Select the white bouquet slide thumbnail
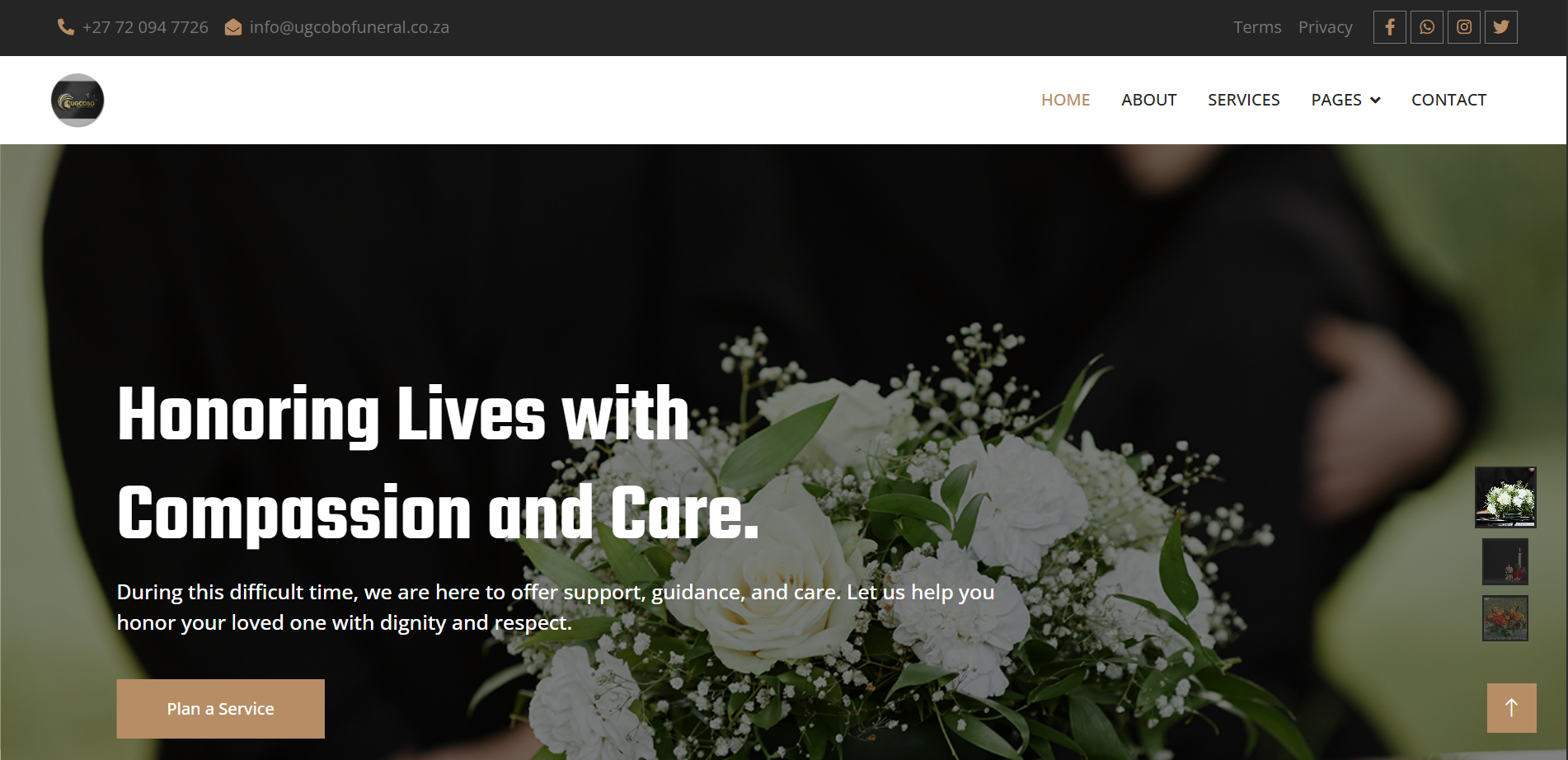Screen dimensions: 1568x760 (1505, 497)
